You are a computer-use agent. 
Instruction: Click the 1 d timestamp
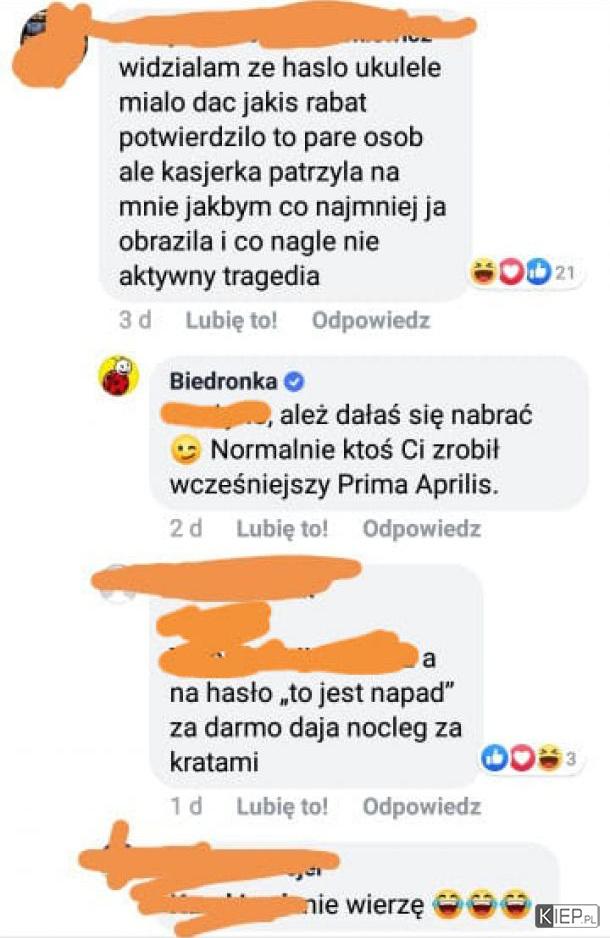(x=186, y=806)
